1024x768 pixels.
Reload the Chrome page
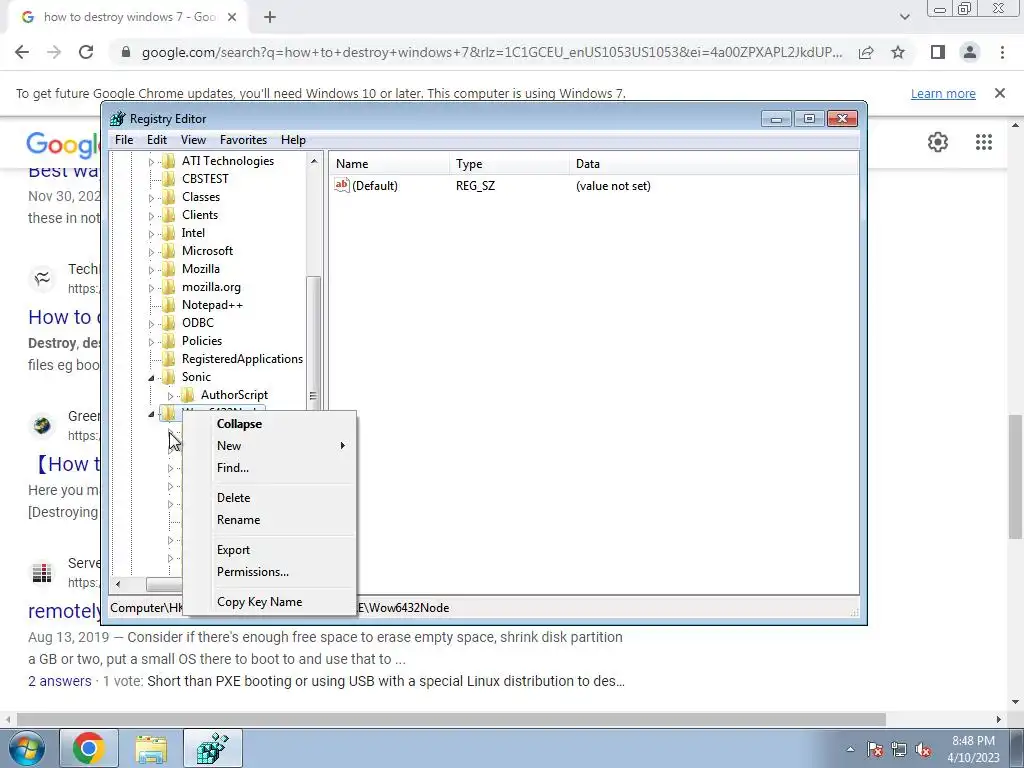point(86,52)
